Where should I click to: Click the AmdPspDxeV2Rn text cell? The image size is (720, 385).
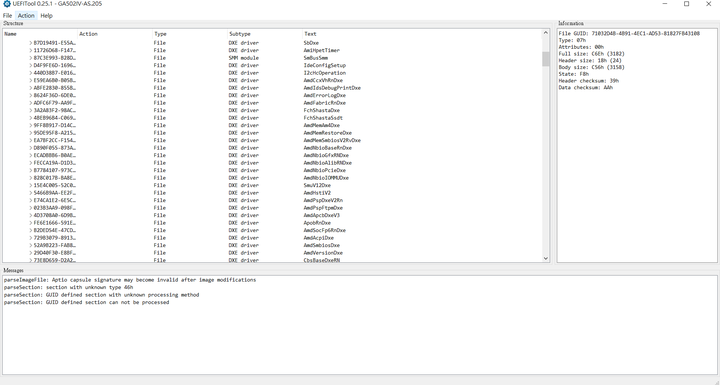click(x=323, y=200)
